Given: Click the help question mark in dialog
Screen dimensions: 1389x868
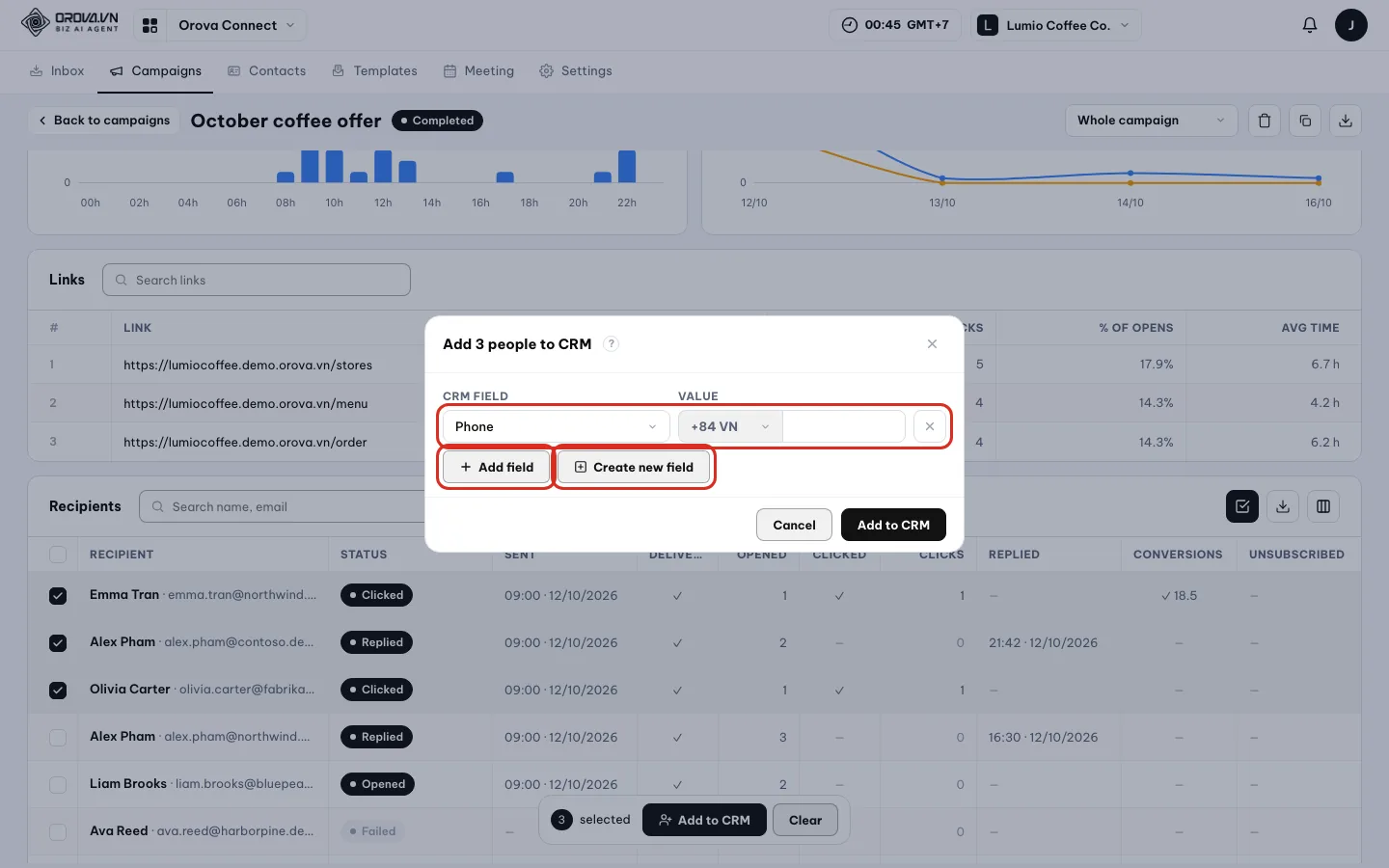Looking at the screenshot, I should click(611, 344).
